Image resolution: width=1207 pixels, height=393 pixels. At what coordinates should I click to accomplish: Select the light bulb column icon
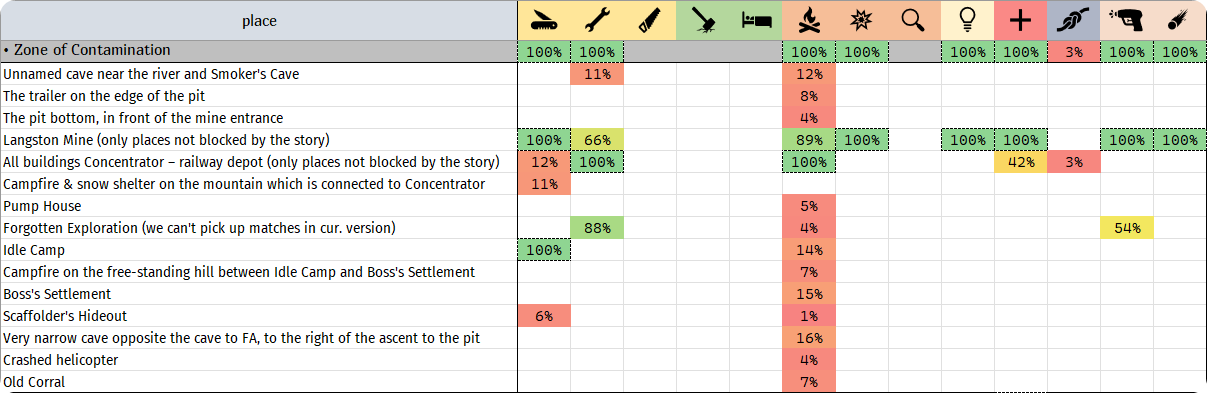[x=967, y=20]
